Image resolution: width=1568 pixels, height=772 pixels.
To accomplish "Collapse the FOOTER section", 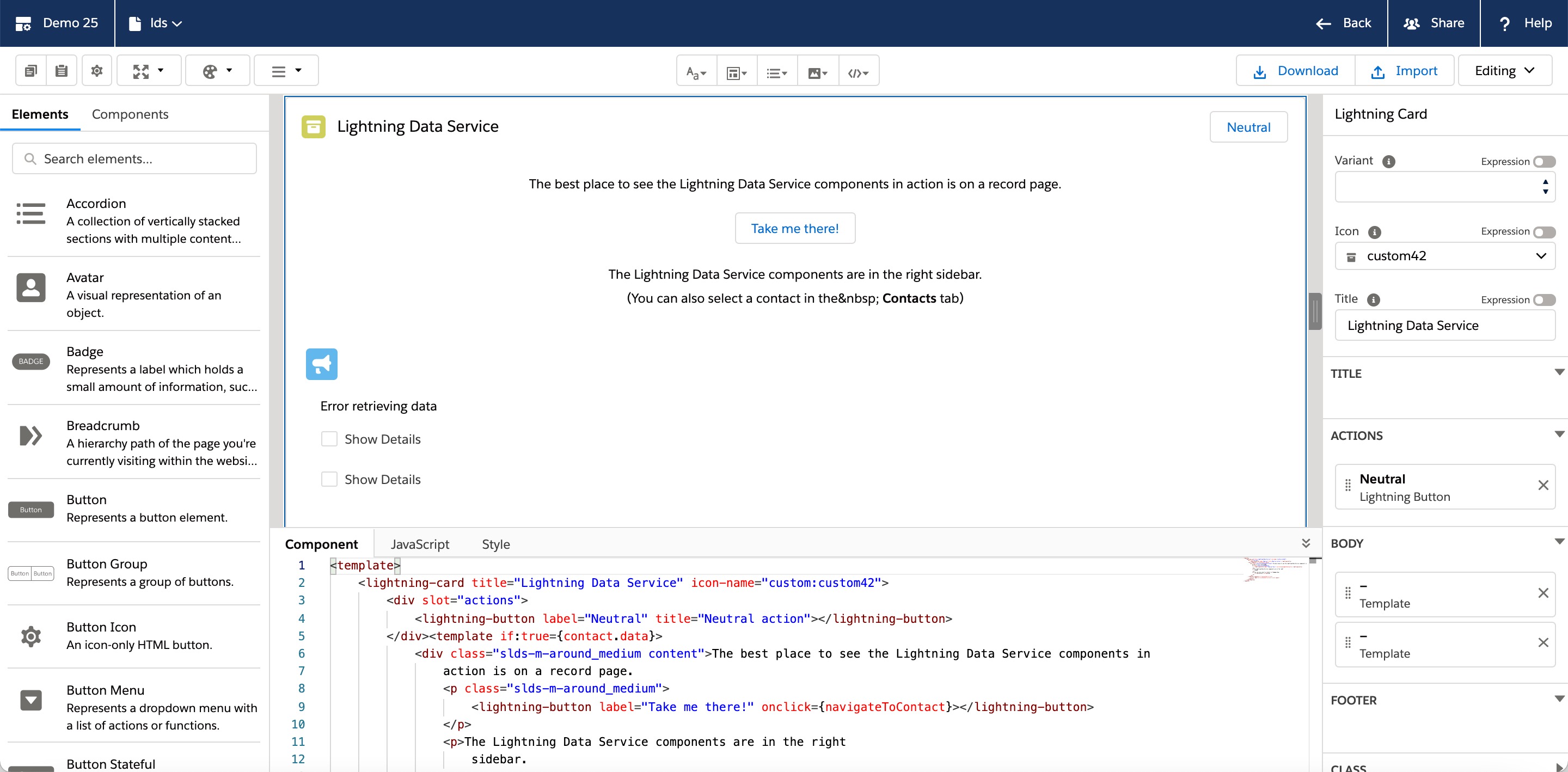I will (x=1559, y=699).
